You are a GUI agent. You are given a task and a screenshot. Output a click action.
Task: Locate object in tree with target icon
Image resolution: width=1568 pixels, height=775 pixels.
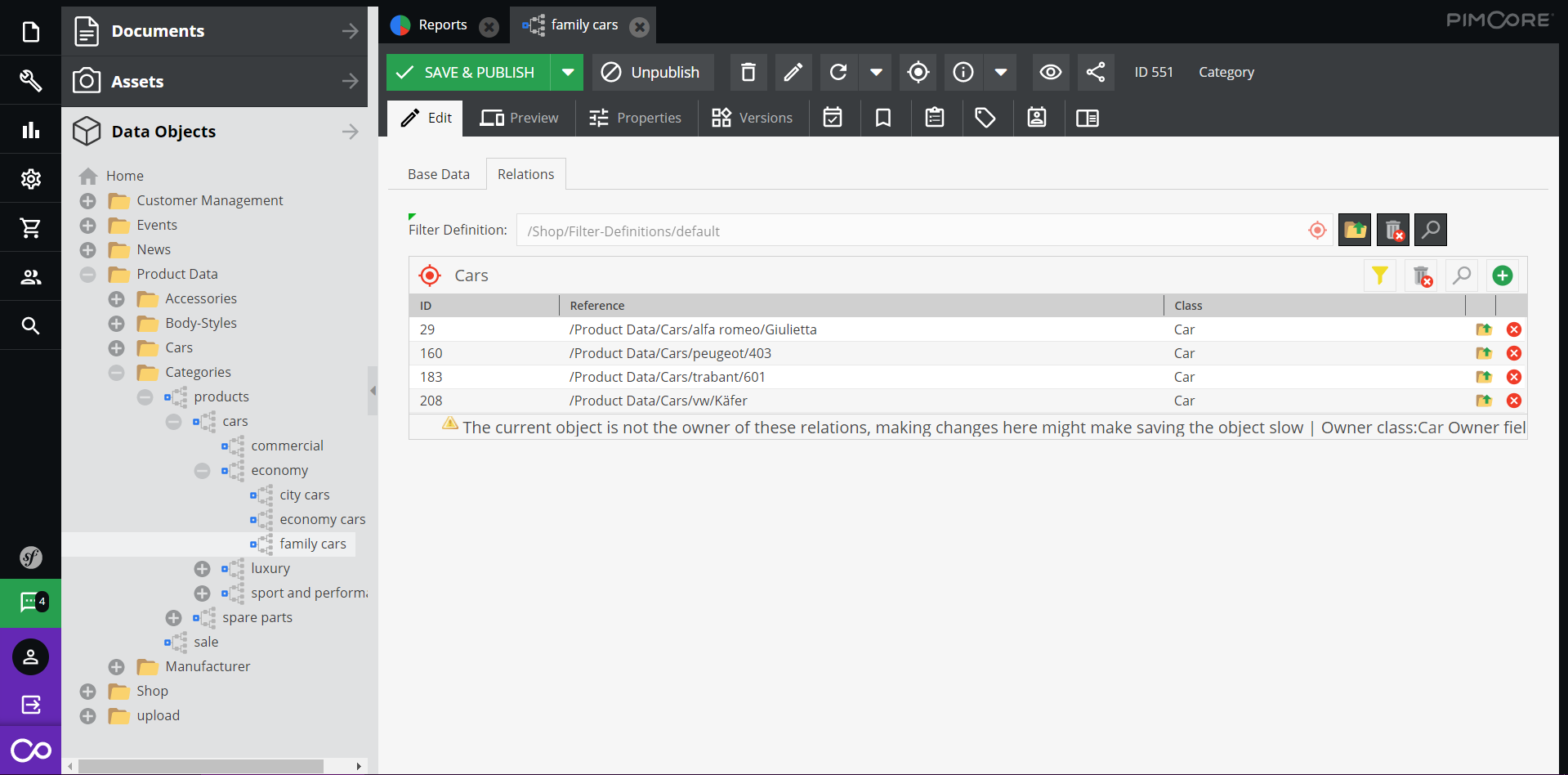point(918,72)
